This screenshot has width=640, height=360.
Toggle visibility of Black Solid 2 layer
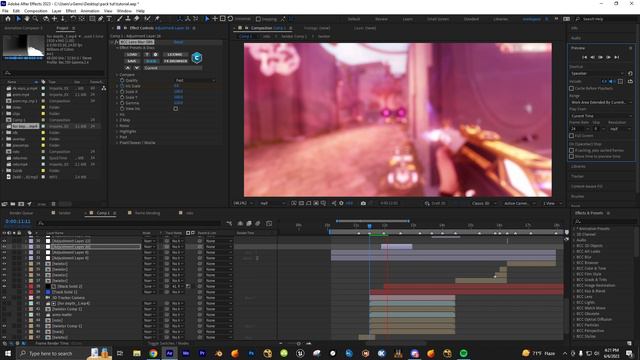[x=4, y=287]
